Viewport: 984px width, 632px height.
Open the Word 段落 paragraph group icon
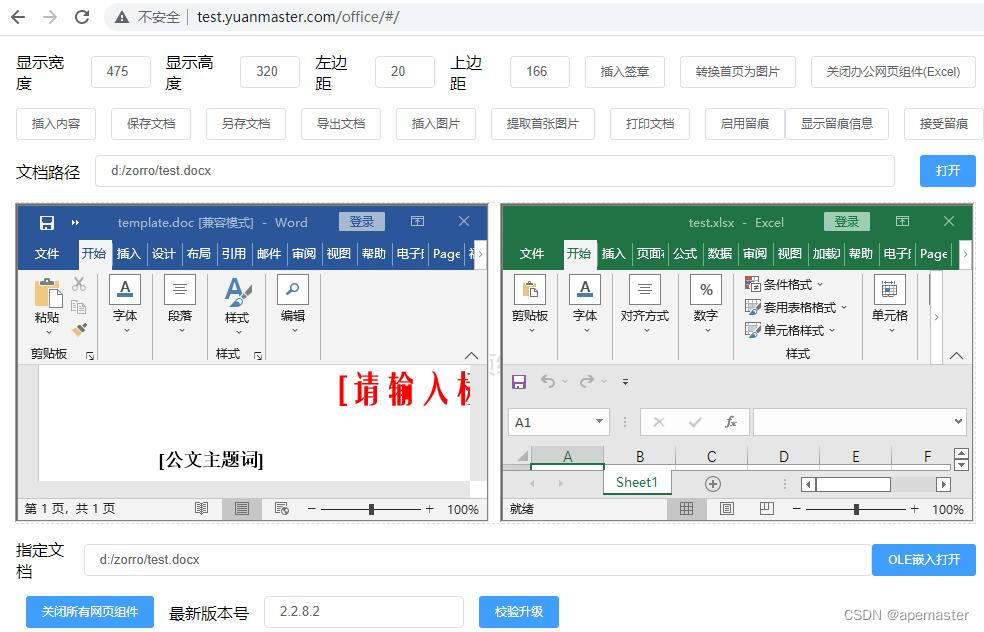coord(180,290)
